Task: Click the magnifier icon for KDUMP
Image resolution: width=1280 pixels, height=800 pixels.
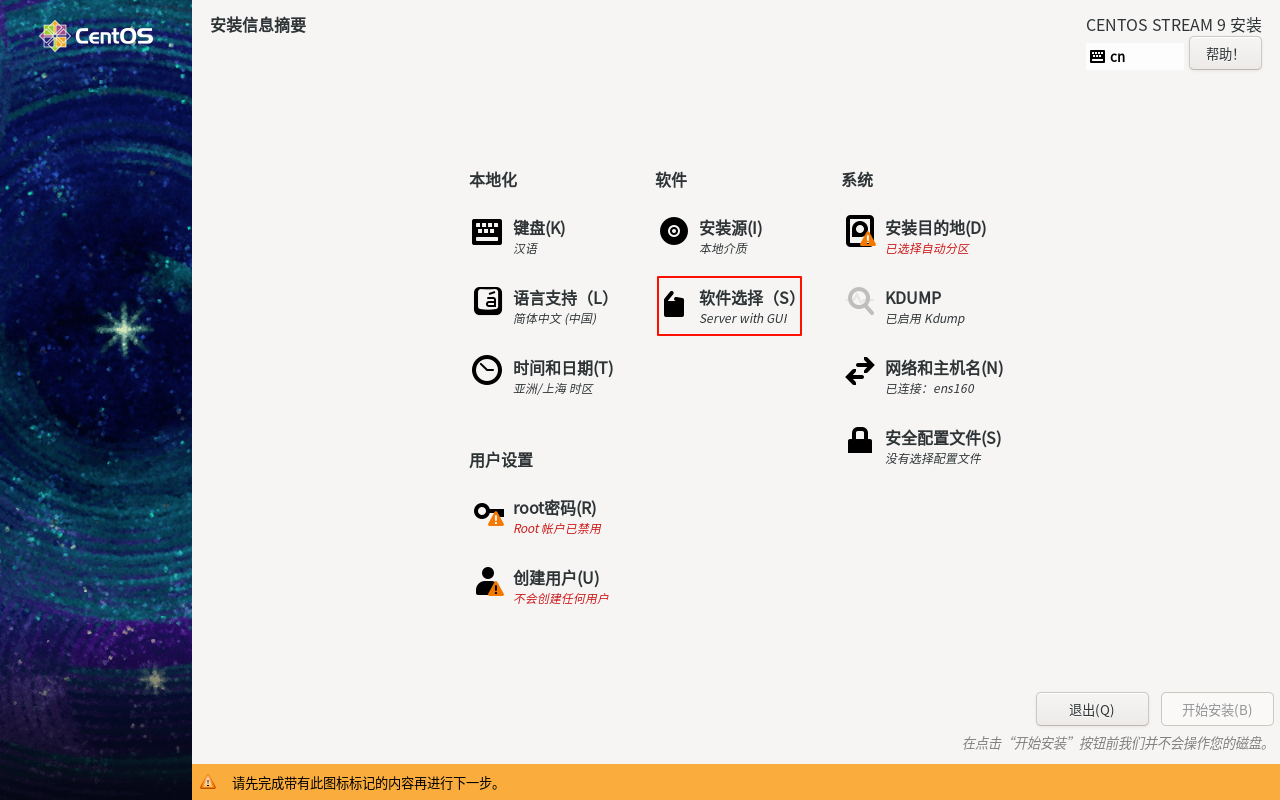Action: [x=860, y=300]
